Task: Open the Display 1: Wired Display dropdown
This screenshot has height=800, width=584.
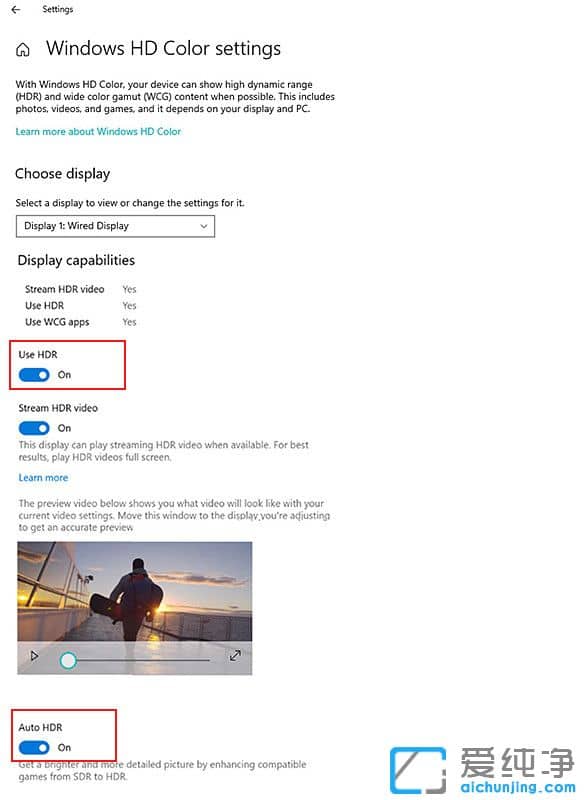Action: point(115,226)
